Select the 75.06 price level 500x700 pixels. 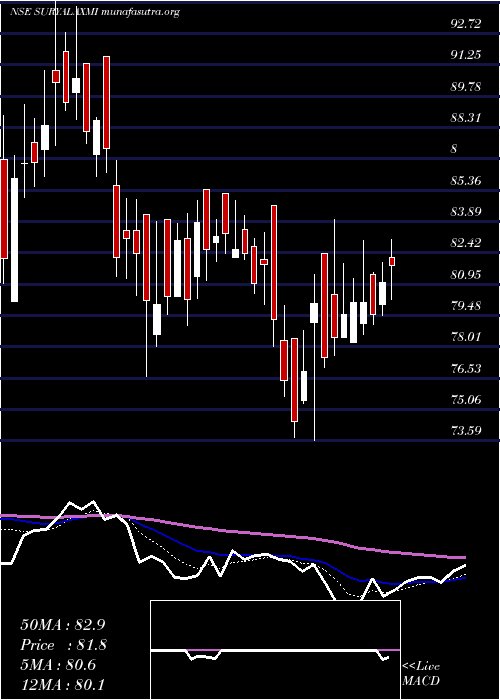[466, 400]
